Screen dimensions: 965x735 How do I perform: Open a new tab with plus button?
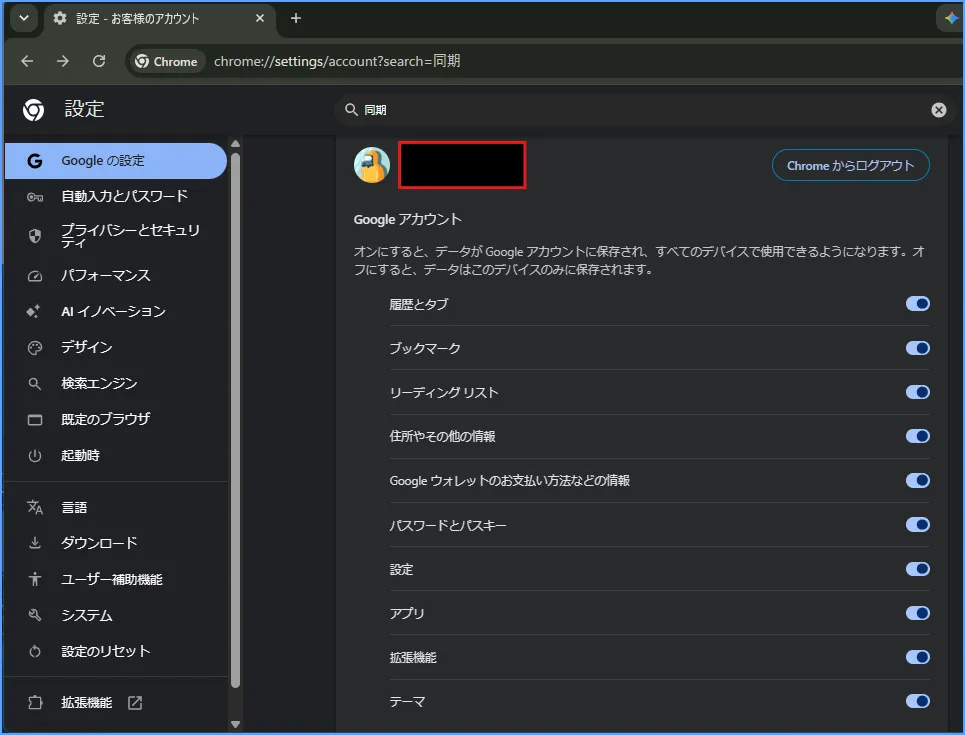click(296, 18)
